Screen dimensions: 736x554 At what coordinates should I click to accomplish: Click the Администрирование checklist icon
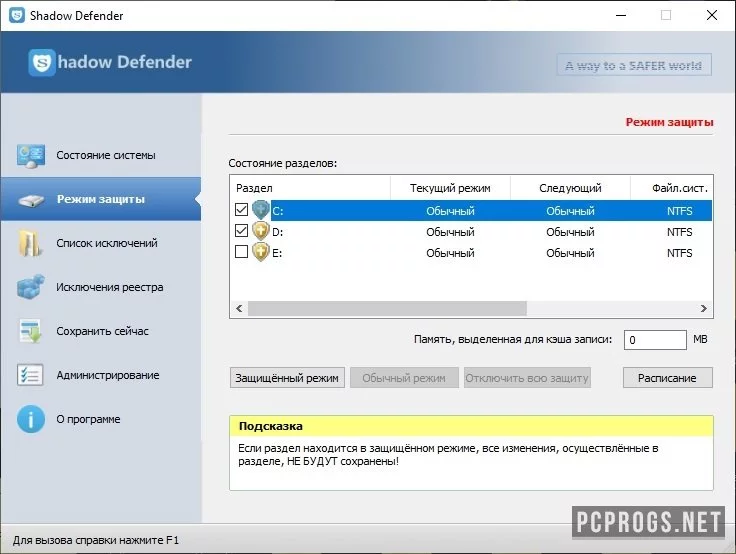(30, 375)
